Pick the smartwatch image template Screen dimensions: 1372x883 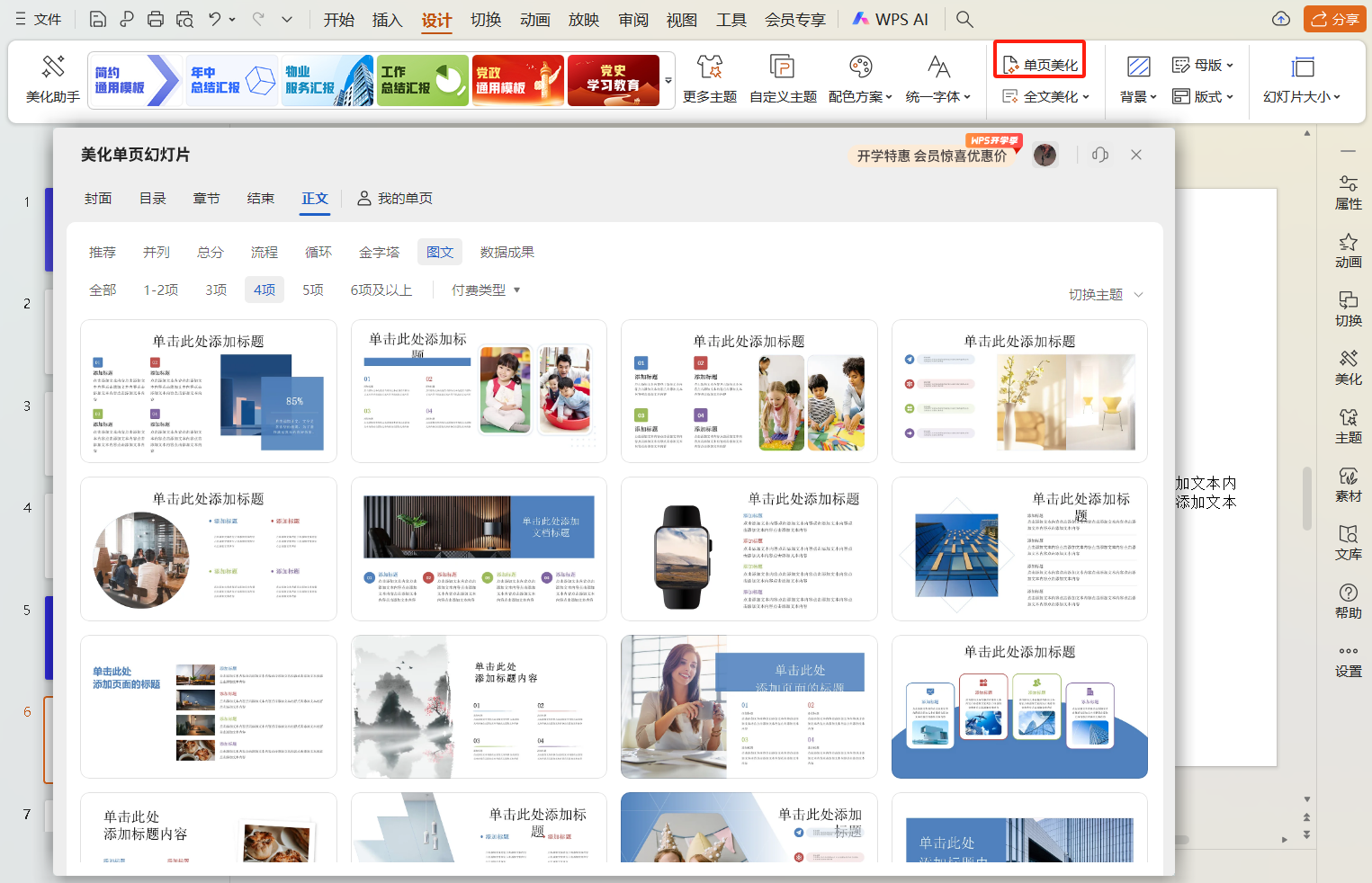point(749,549)
